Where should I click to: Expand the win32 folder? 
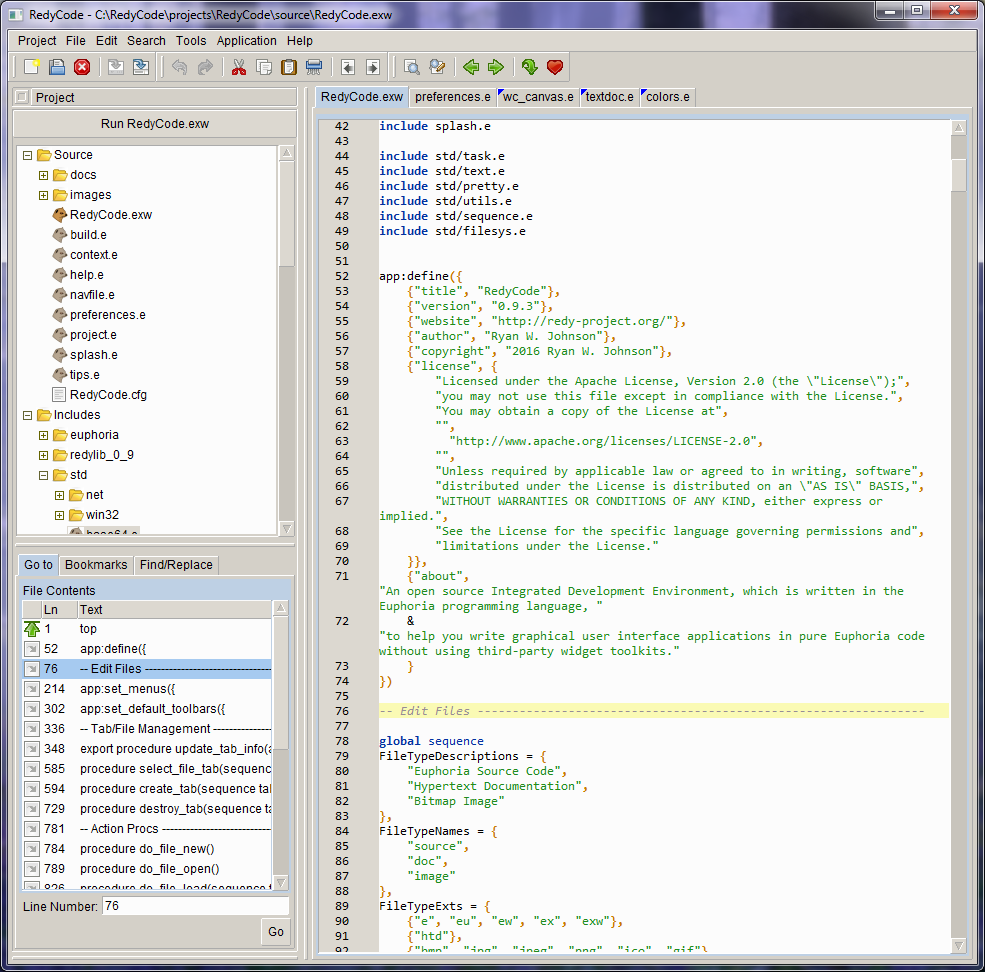[x=60, y=516]
